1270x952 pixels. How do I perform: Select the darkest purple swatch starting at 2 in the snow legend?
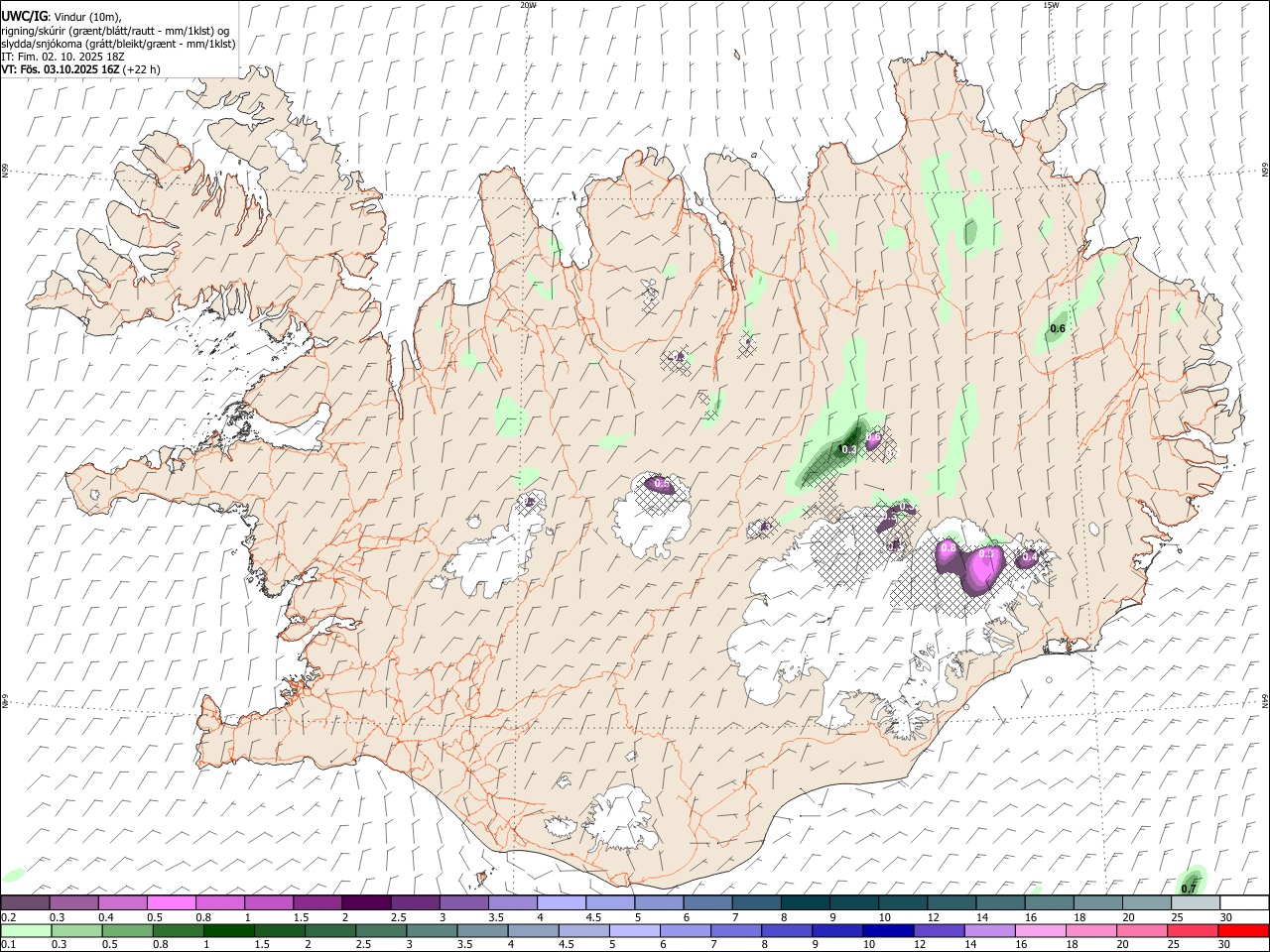[x=365, y=902]
